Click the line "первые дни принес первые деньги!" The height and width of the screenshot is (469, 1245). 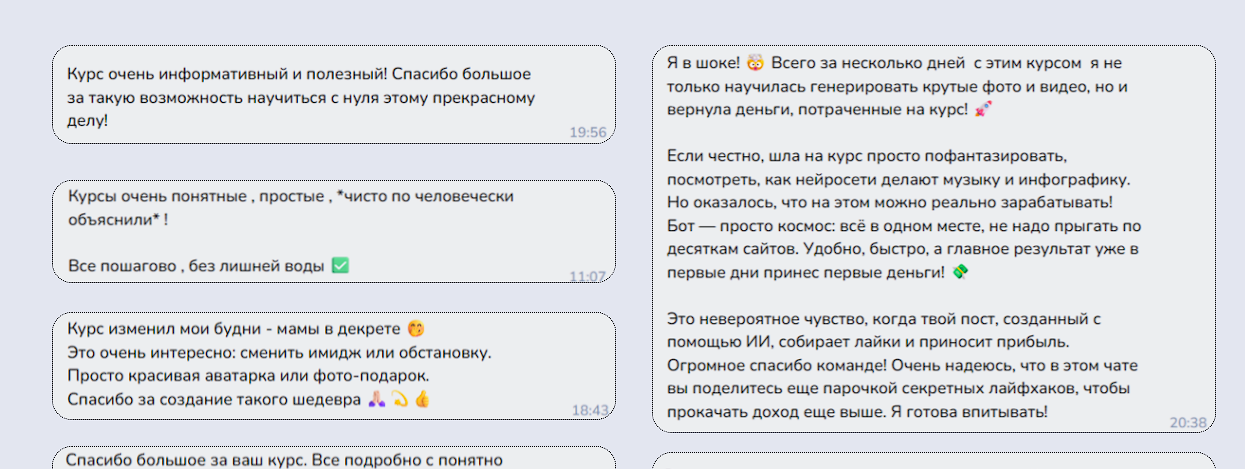805,272
